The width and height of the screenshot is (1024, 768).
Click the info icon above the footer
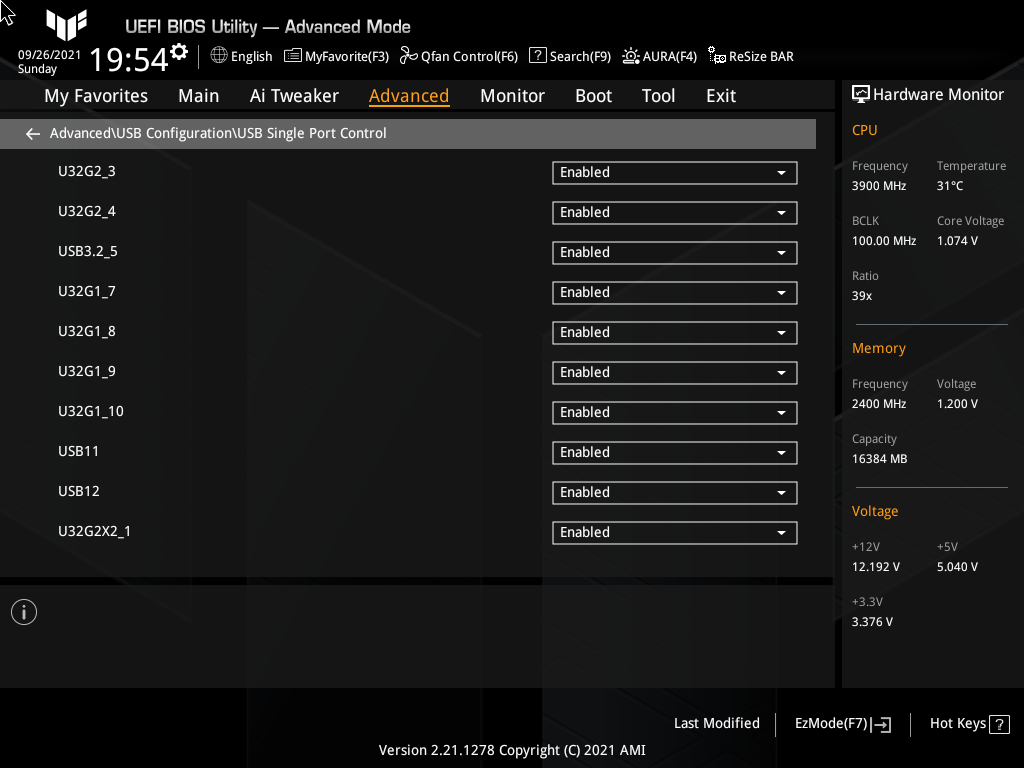(23, 611)
